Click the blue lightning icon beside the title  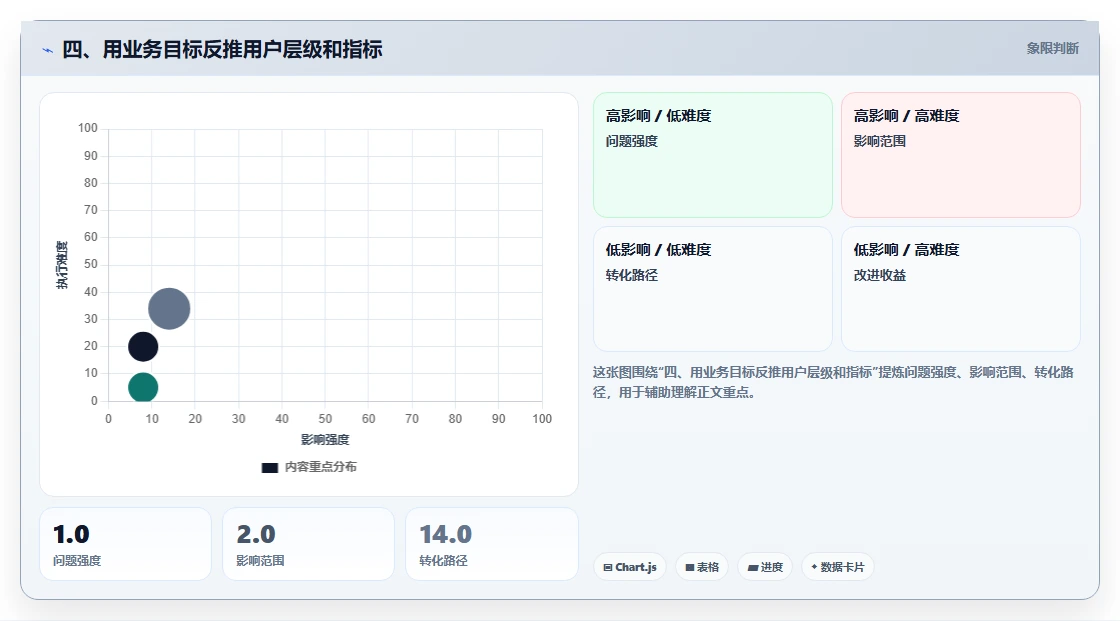pyautogui.click(x=47, y=50)
